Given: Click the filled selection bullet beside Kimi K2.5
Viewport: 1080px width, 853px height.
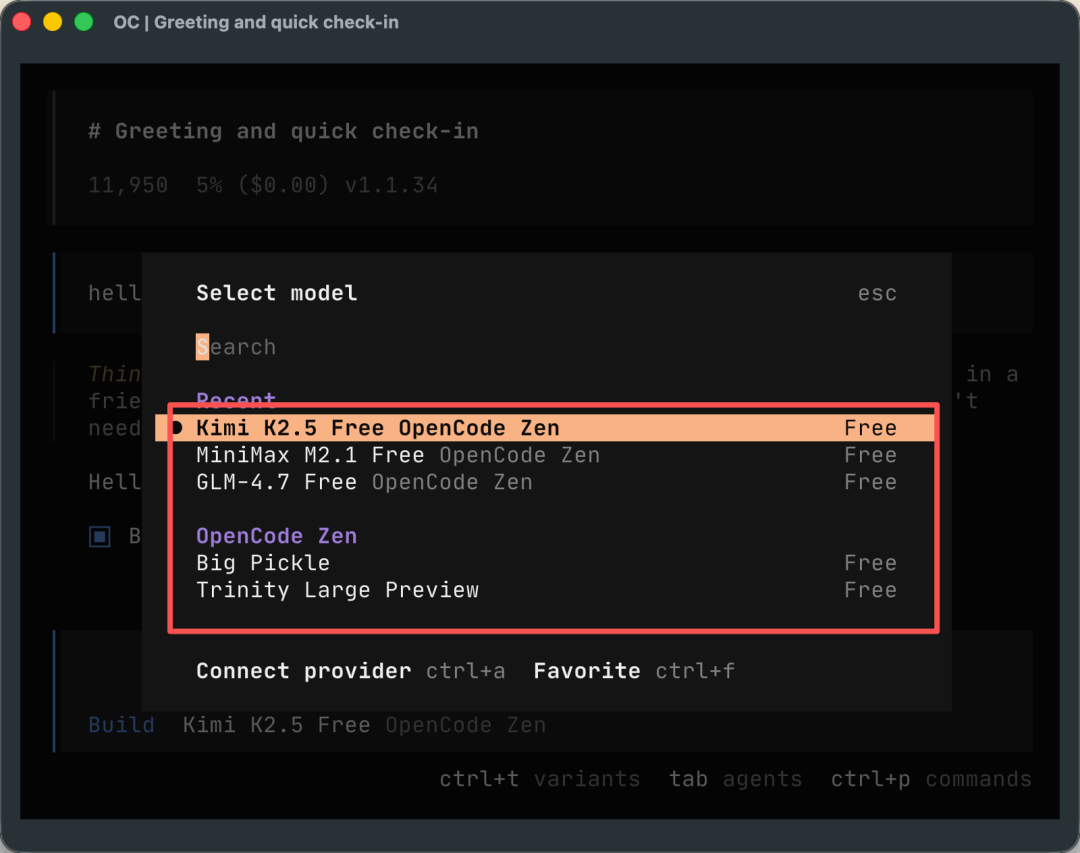Looking at the screenshot, I should (x=177, y=427).
